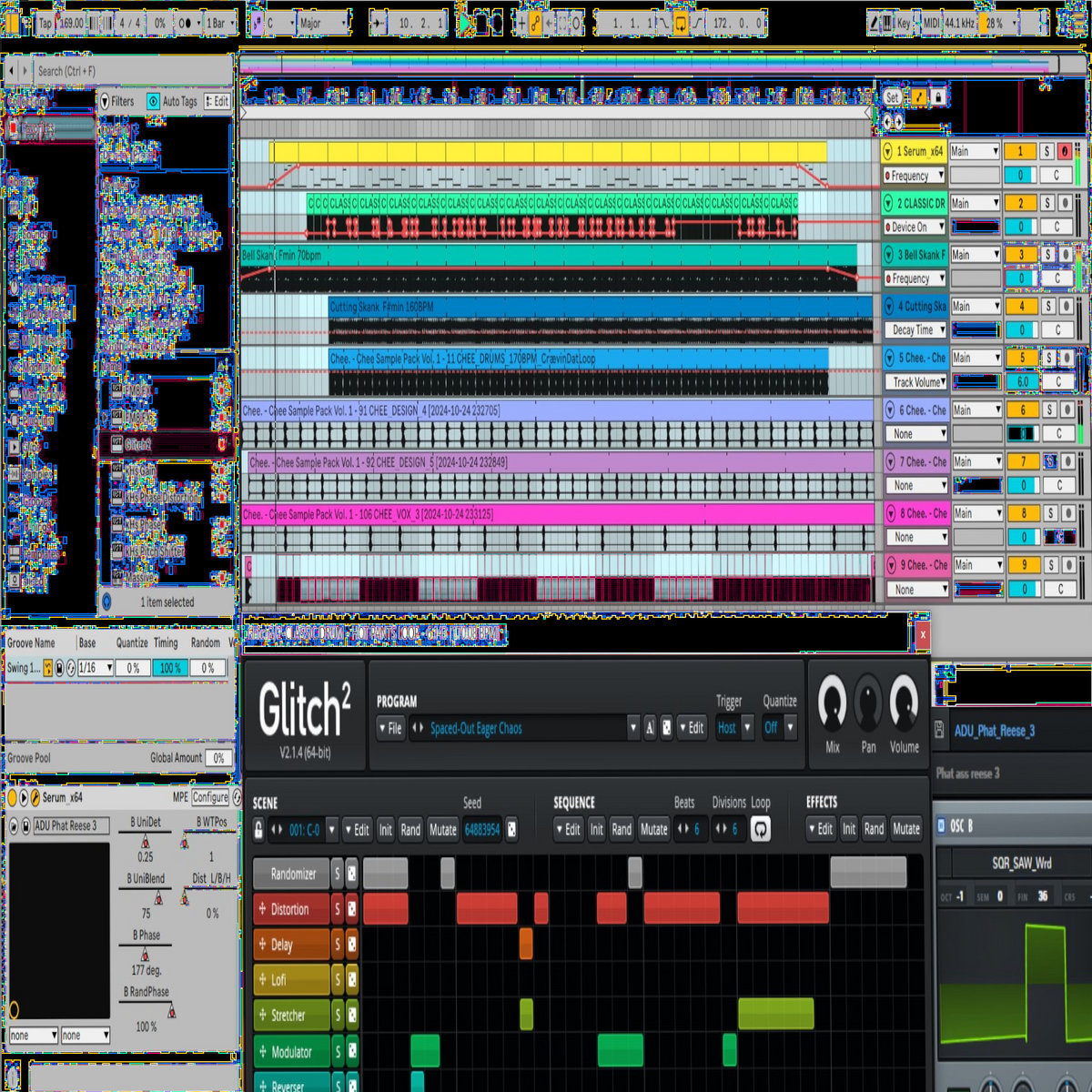Image resolution: width=1092 pixels, height=1092 pixels.
Task: Solo track 1 Serum_x64
Action: click(x=1046, y=152)
